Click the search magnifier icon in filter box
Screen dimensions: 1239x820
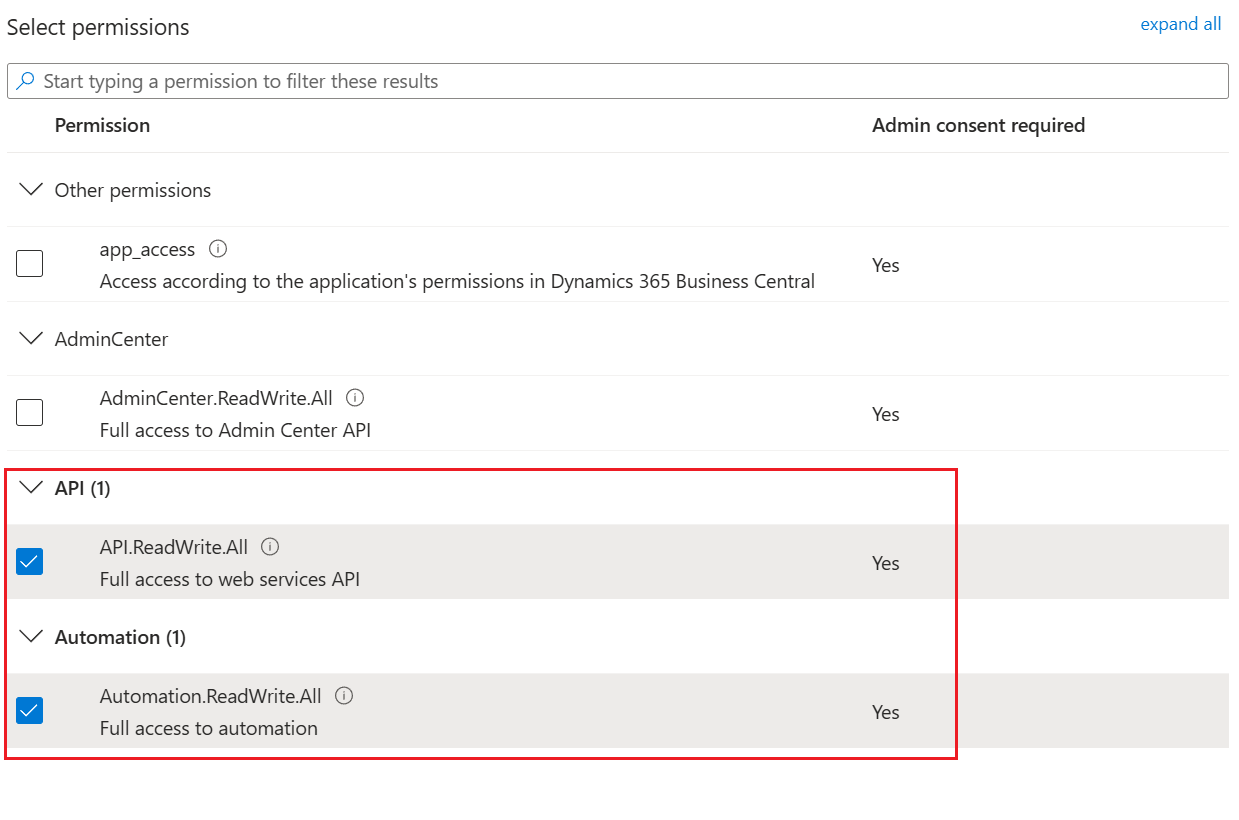[27, 81]
